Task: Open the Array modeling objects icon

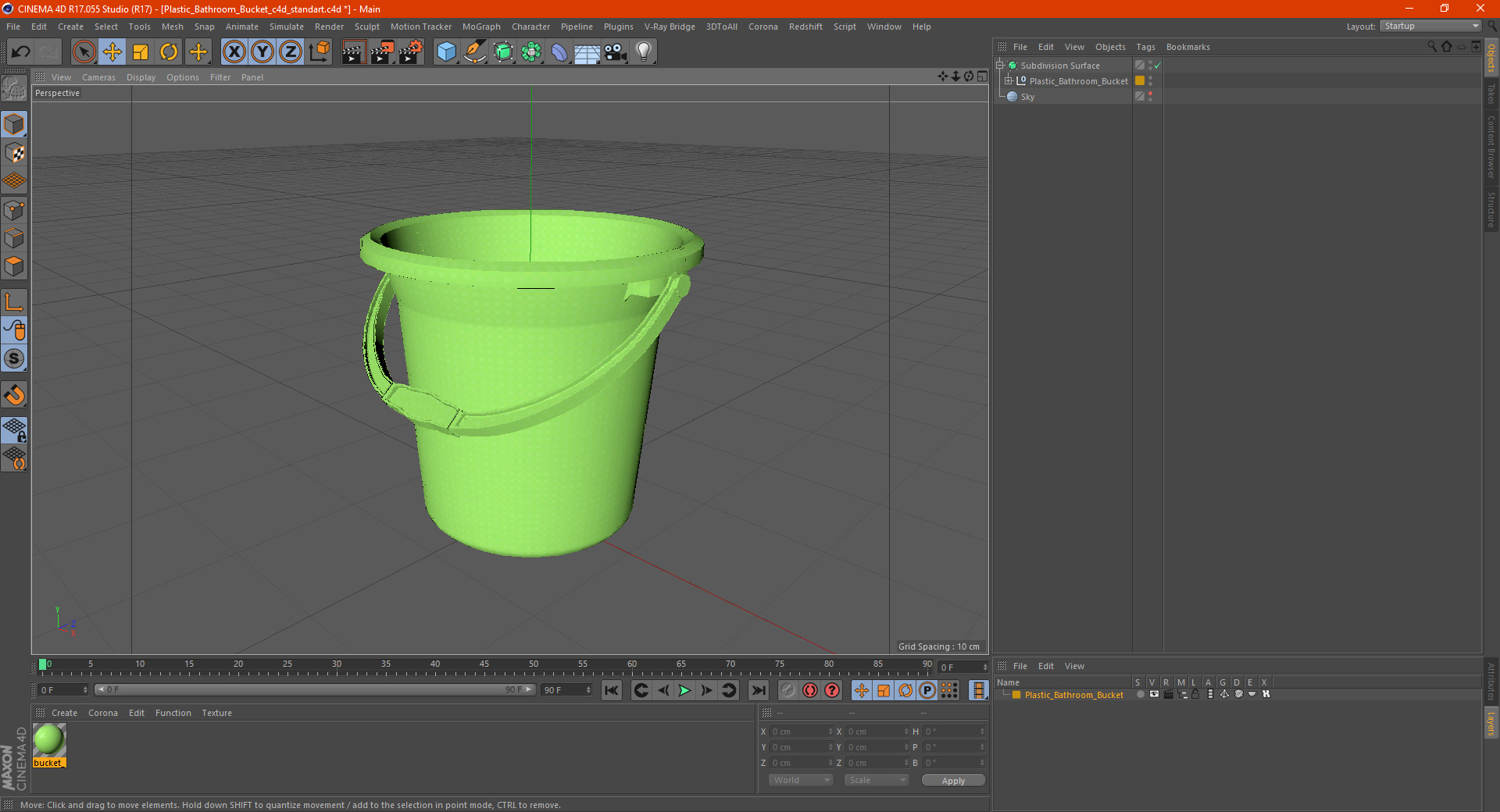Action: tap(531, 52)
